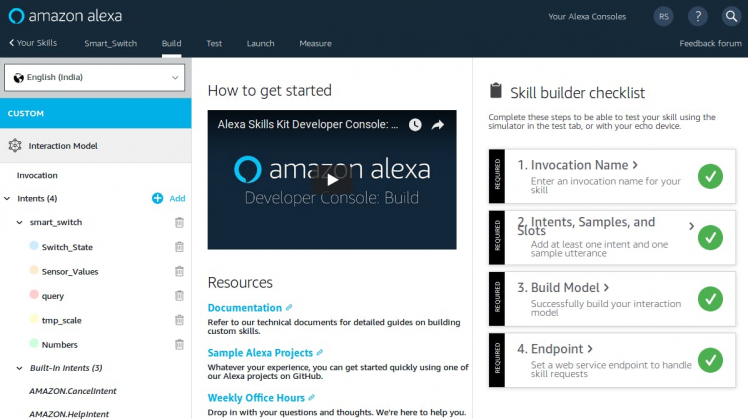Open AMAZON.HelpIntent
The width and height of the screenshot is (748, 419).
[x=69, y=414]
